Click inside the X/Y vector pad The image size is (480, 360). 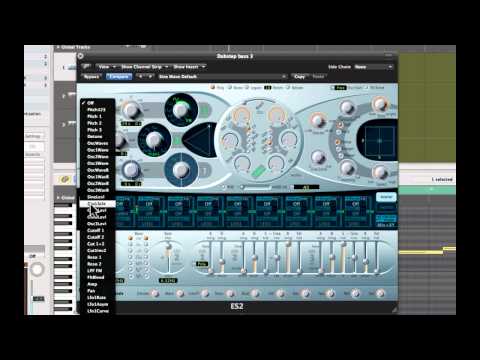point(379,141)
